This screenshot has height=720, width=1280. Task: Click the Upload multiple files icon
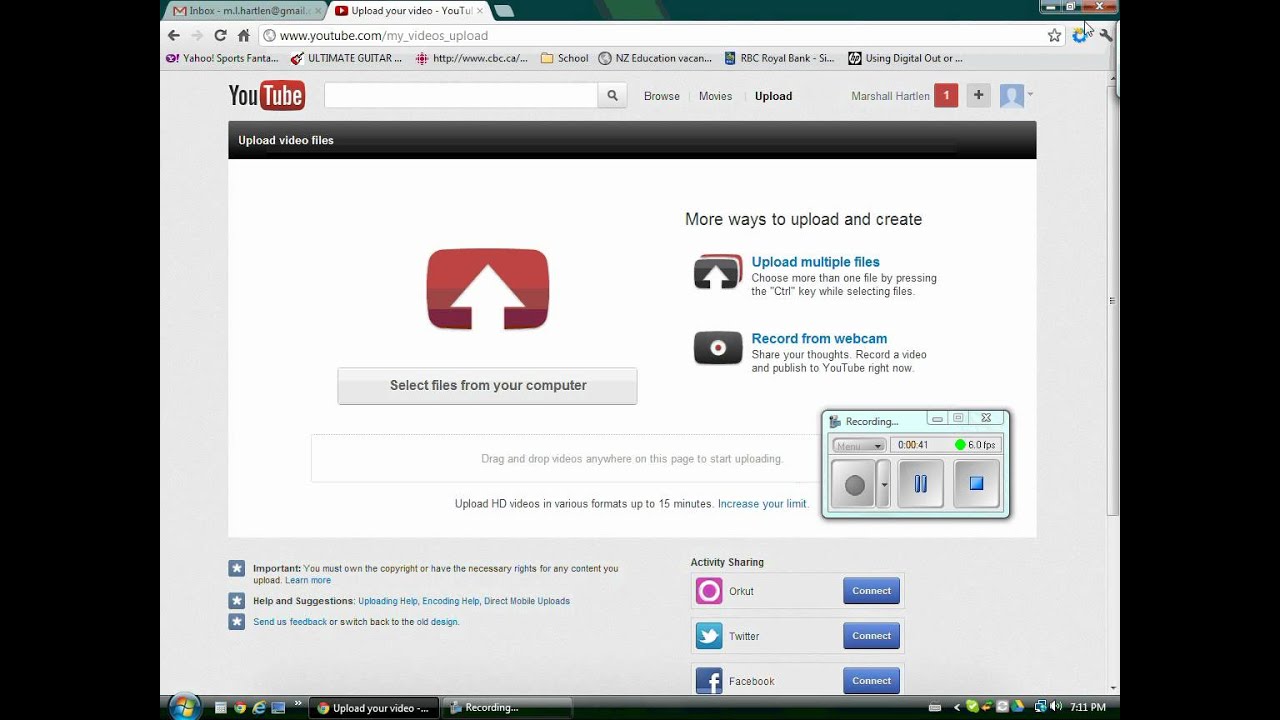click(718, 273)
